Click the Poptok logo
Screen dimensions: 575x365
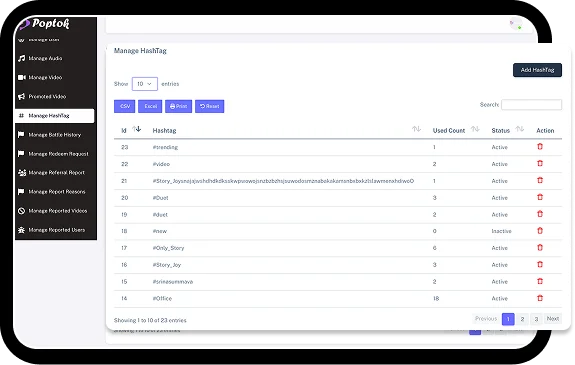(45, 24)
